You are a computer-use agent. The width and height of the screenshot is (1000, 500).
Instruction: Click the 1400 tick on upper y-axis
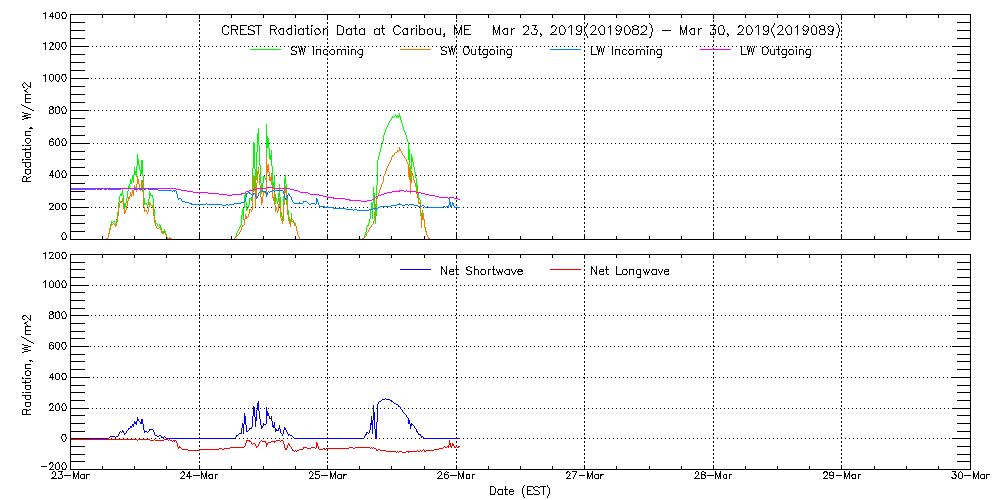[x=54, y=17]
